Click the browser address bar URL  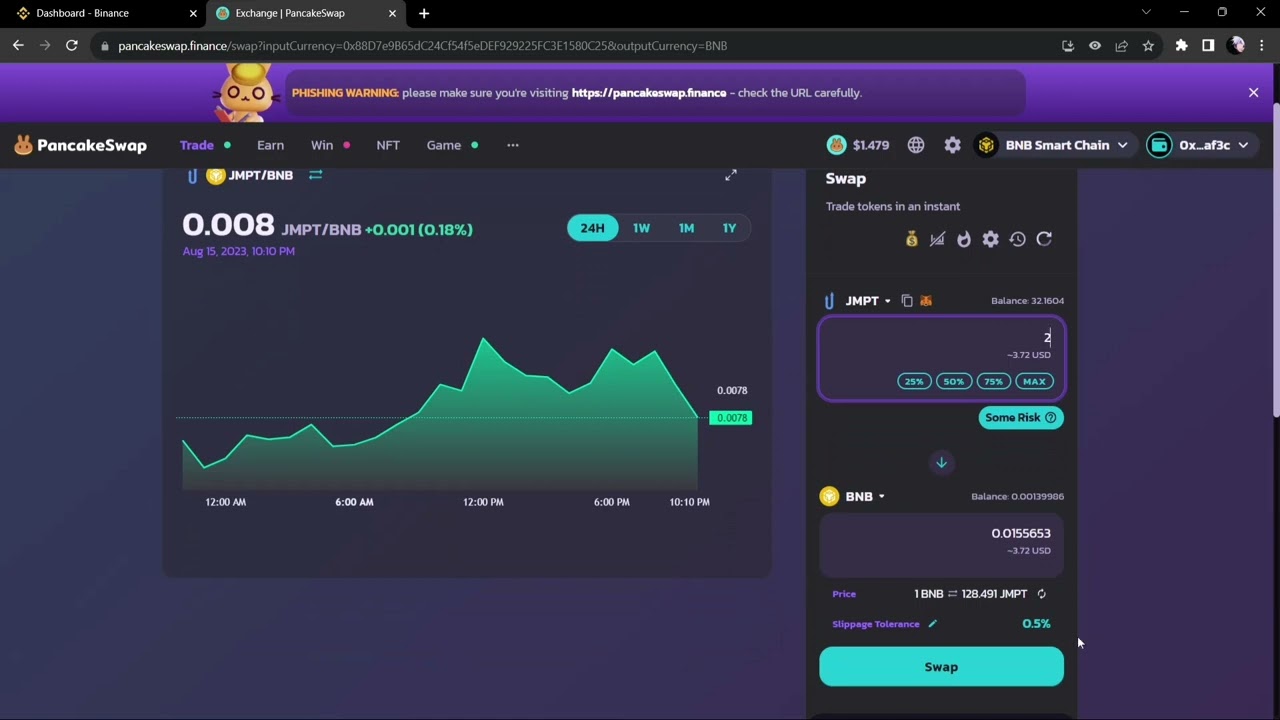click(x=422, y=46)
